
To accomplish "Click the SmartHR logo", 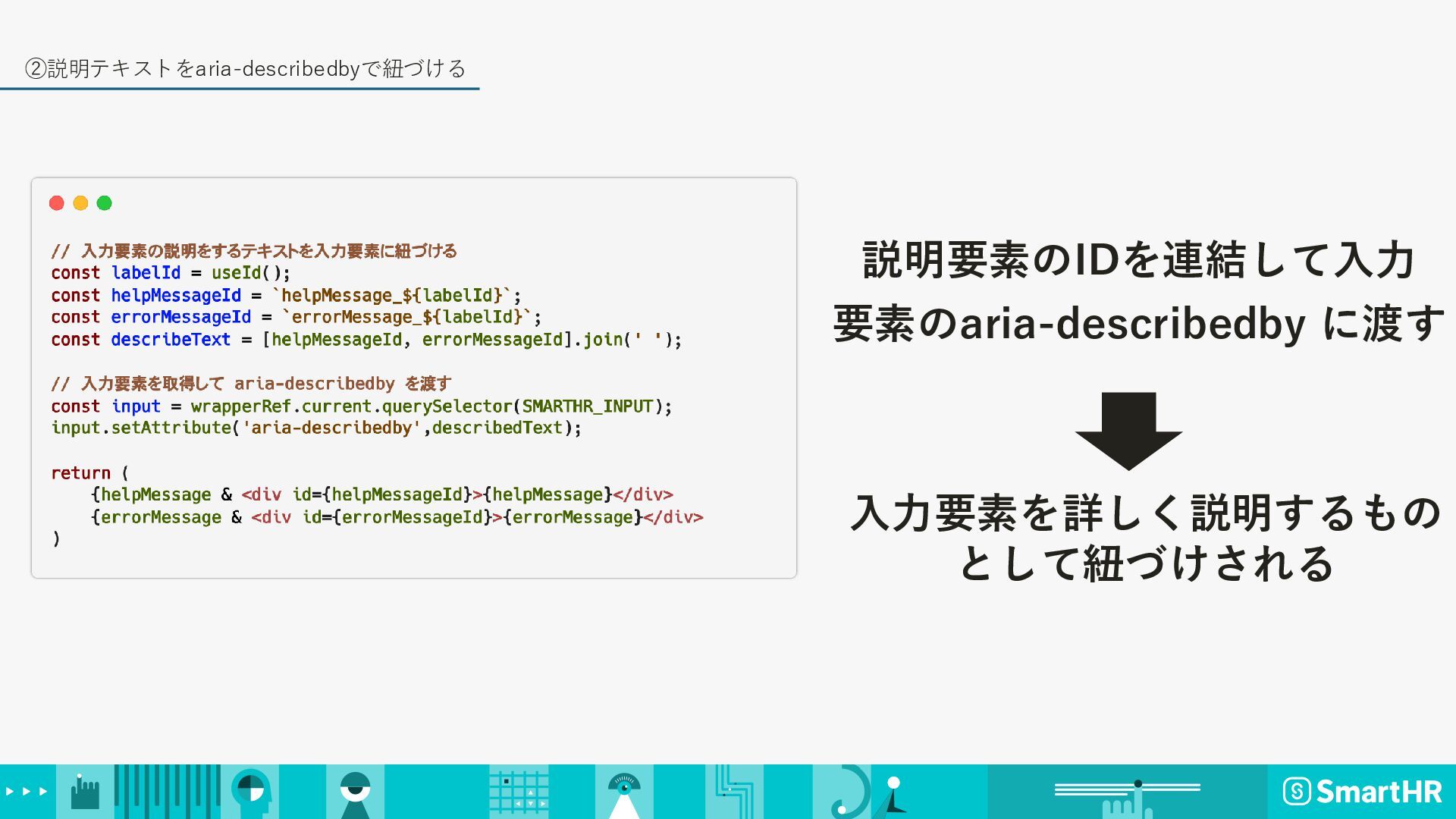I will (x=1362, y=792).
